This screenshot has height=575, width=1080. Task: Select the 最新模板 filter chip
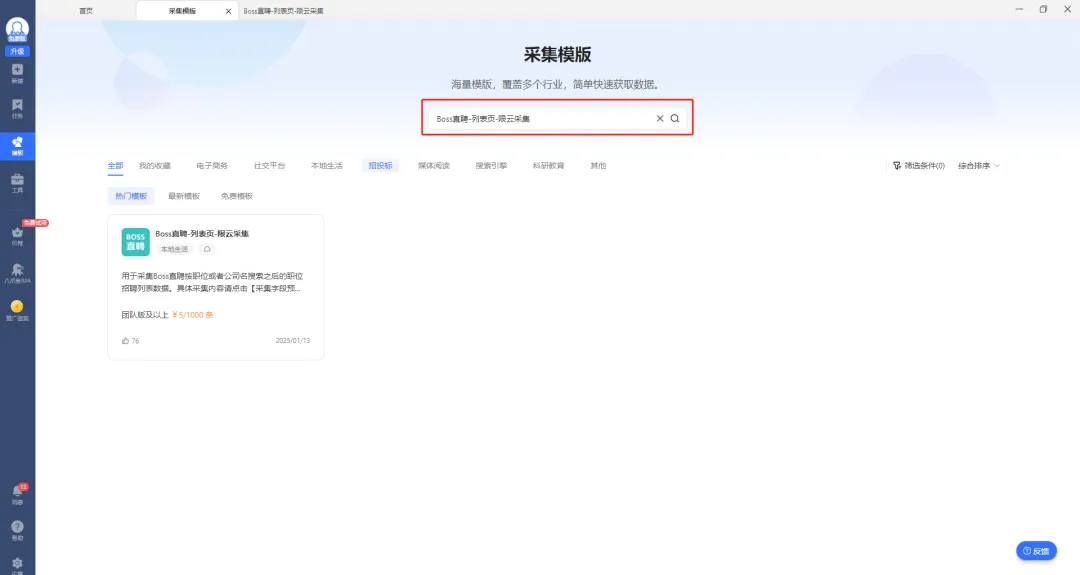(184, 196)
